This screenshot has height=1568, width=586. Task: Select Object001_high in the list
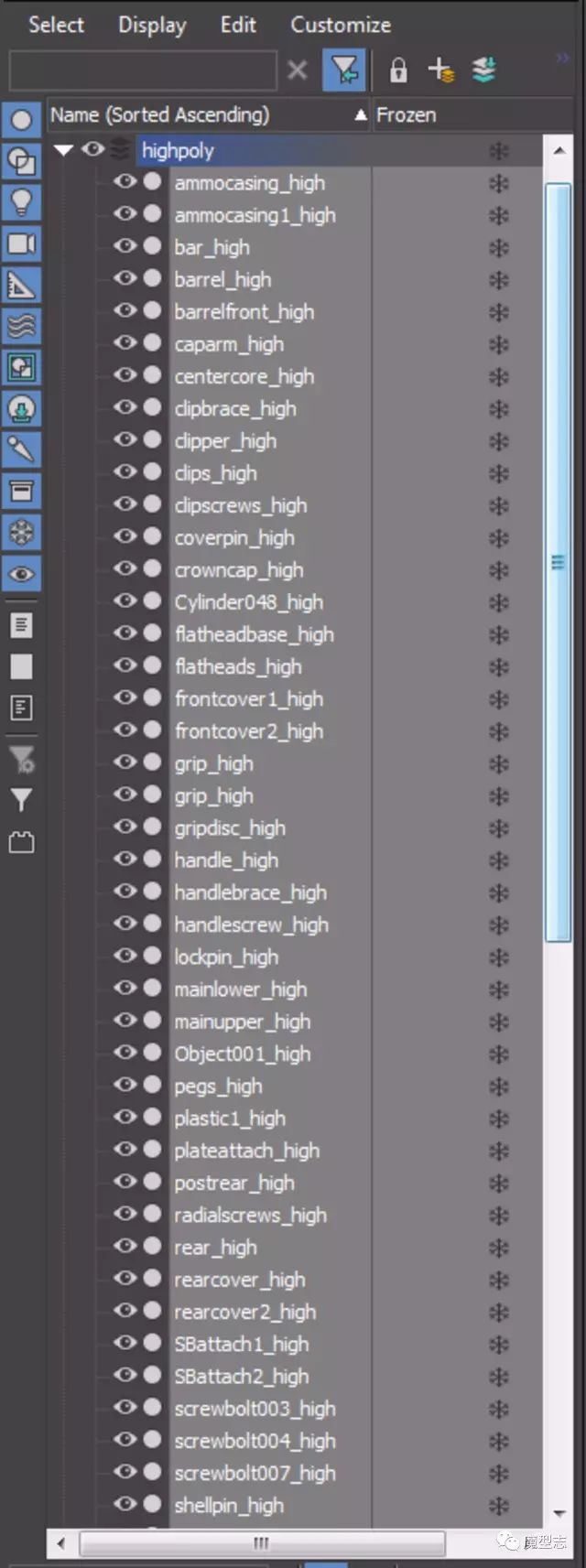(x=243, y=1054)
